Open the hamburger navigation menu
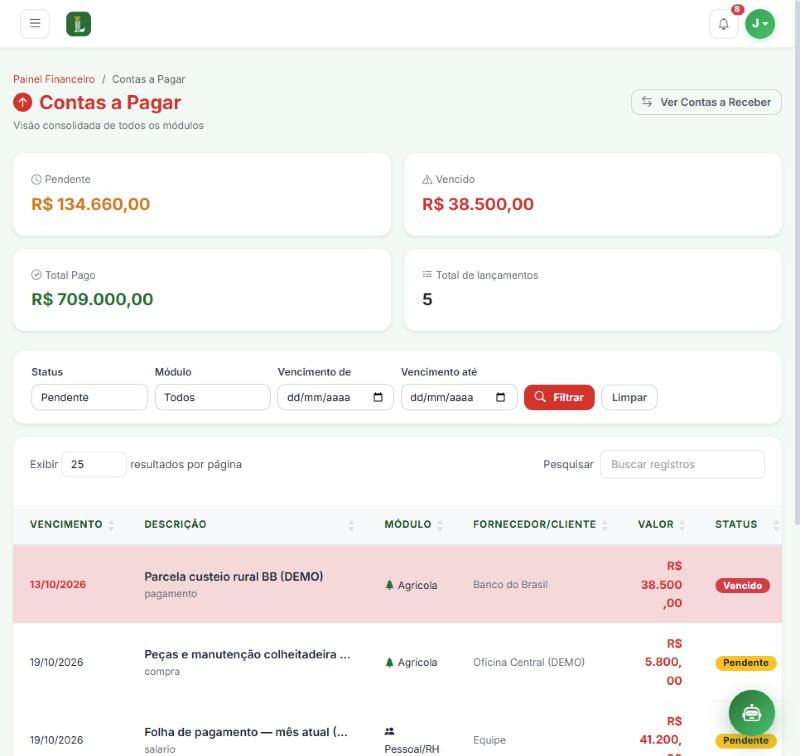Image resolution: width=800 pixels, height=756 pixels. pyautogui.click(x=35, y=23)
